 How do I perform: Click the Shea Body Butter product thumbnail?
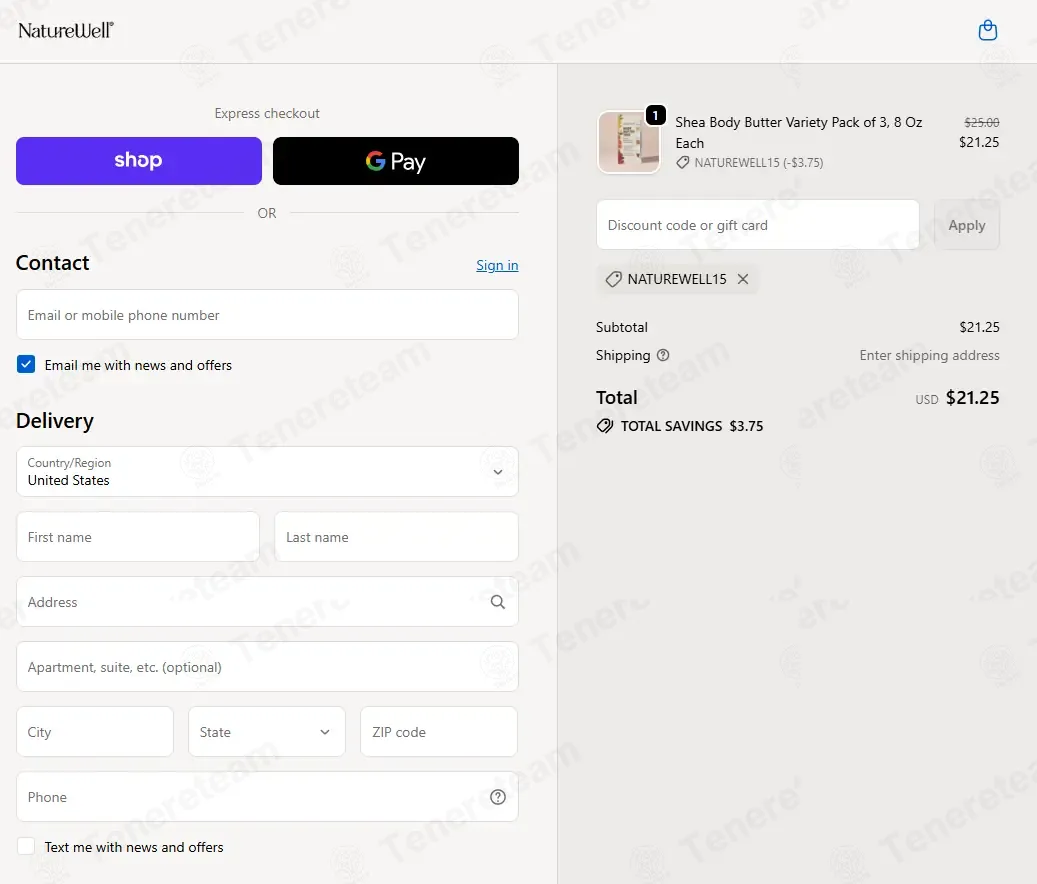click(629, 142)
